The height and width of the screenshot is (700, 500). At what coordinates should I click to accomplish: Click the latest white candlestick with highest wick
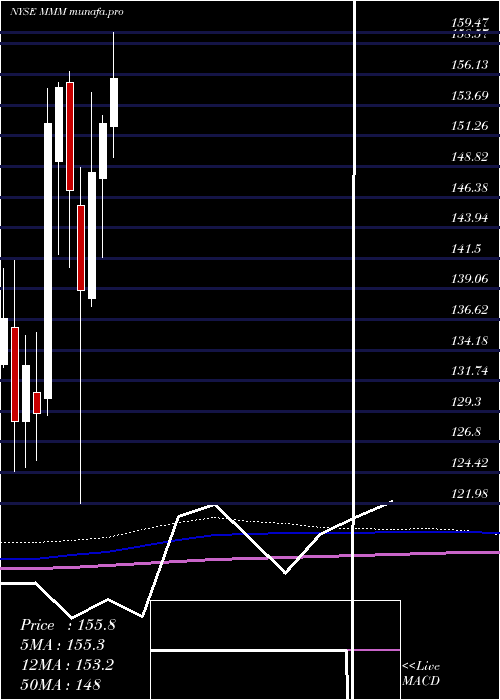114,102
